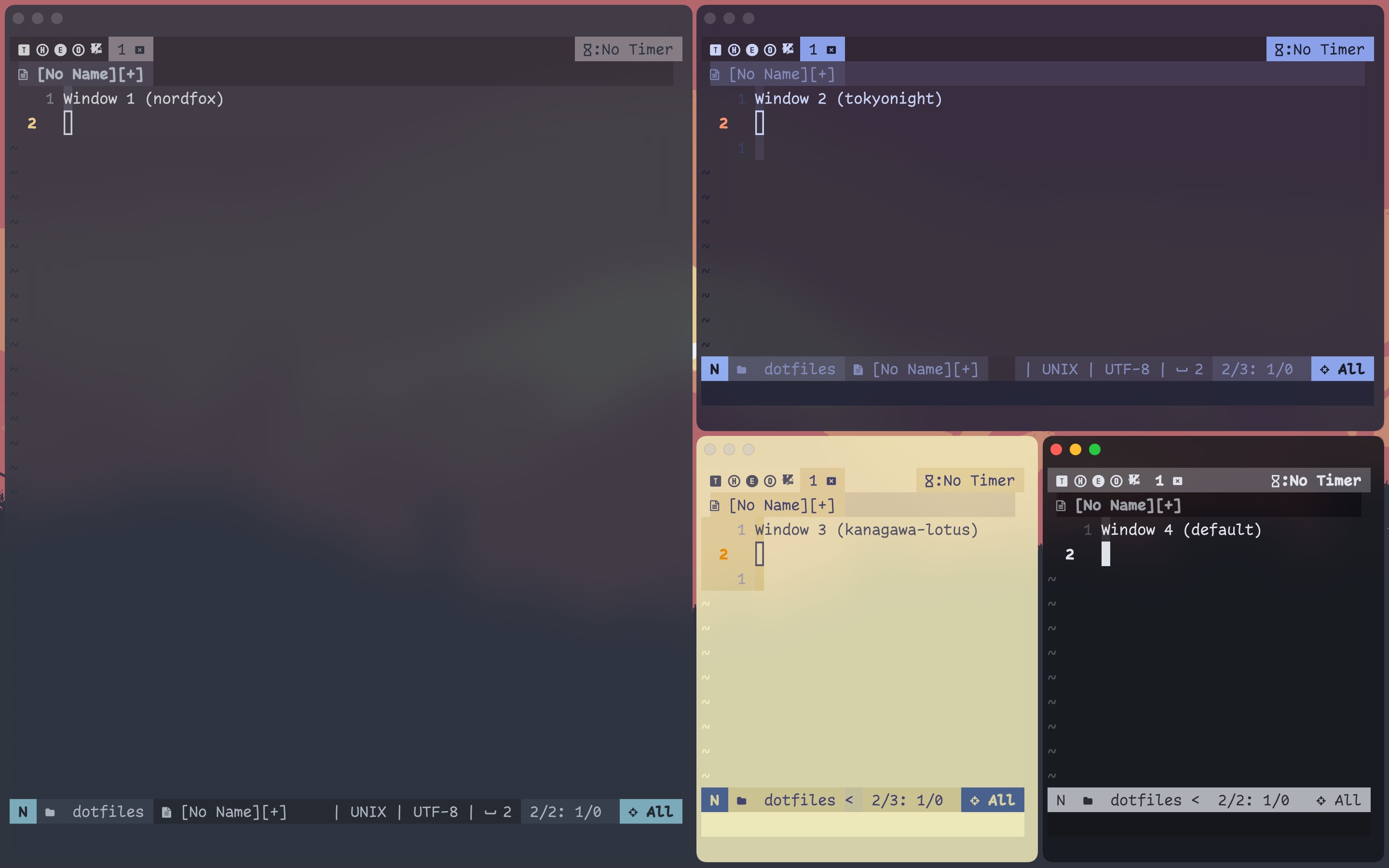Click file icon in tokyonight winbar

point(715,75)
